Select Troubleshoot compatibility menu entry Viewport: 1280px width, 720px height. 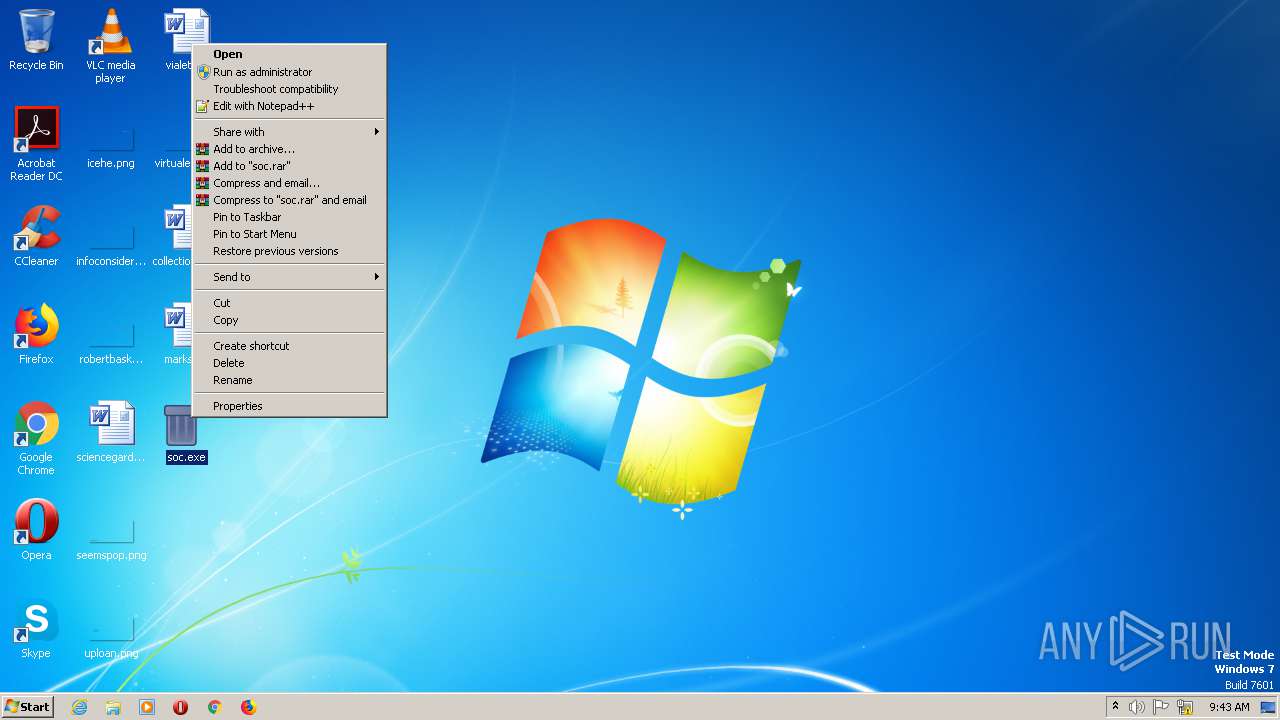click(x=289, y=89)
